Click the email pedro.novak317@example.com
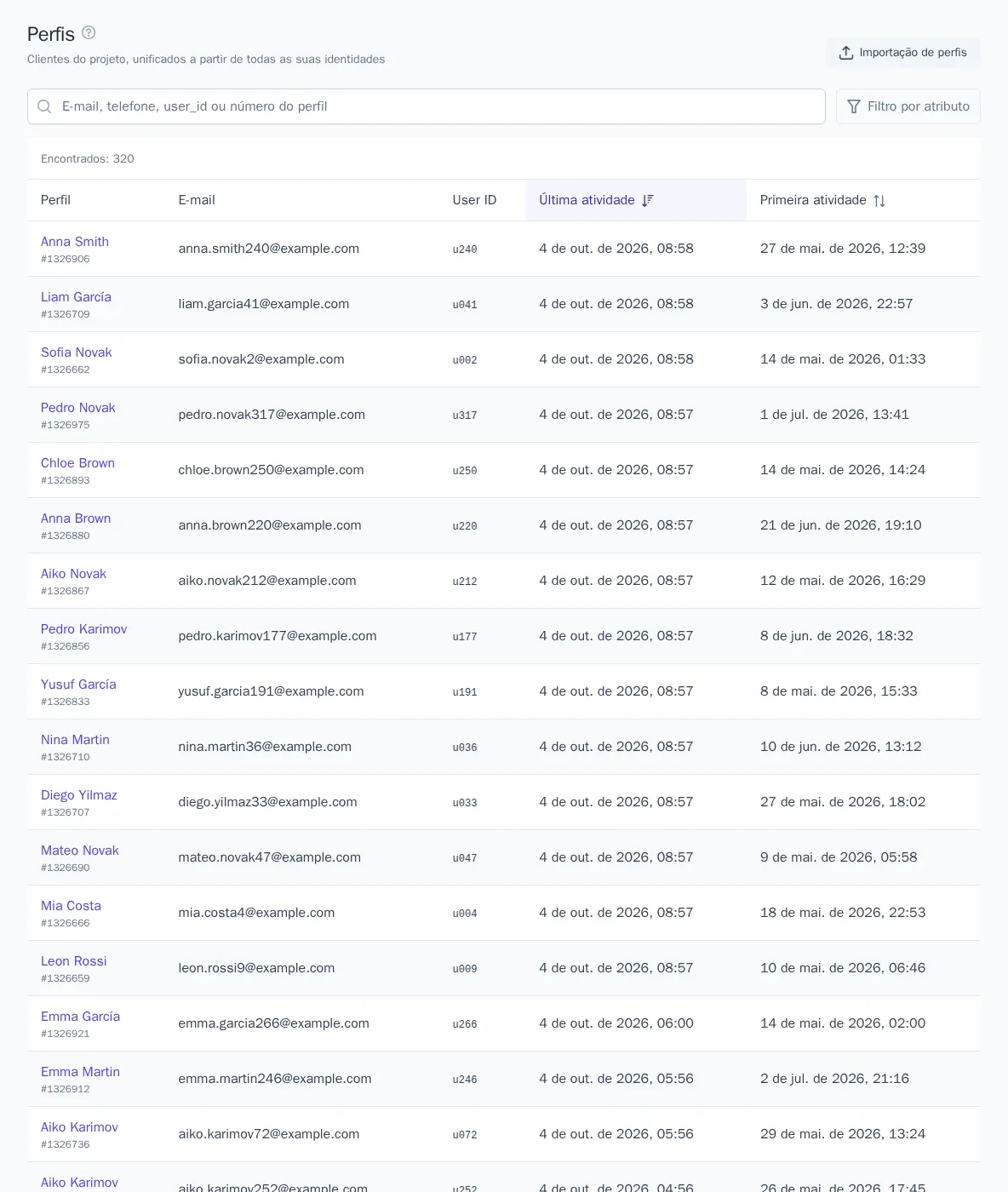The width and height of the screenshot is (1008, 1192). coord(272,415)
